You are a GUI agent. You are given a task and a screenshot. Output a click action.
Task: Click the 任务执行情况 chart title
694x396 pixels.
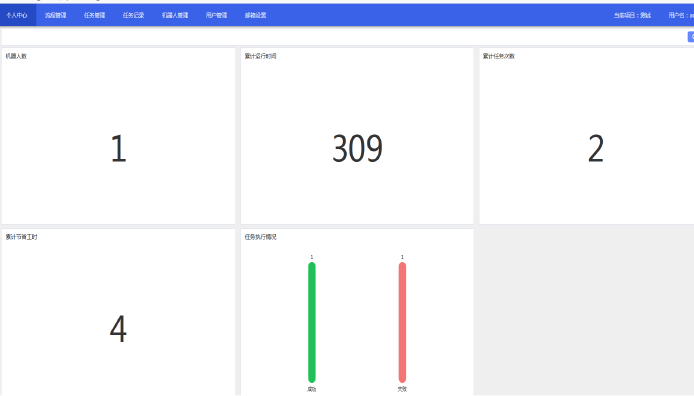[x=260, y=237]
